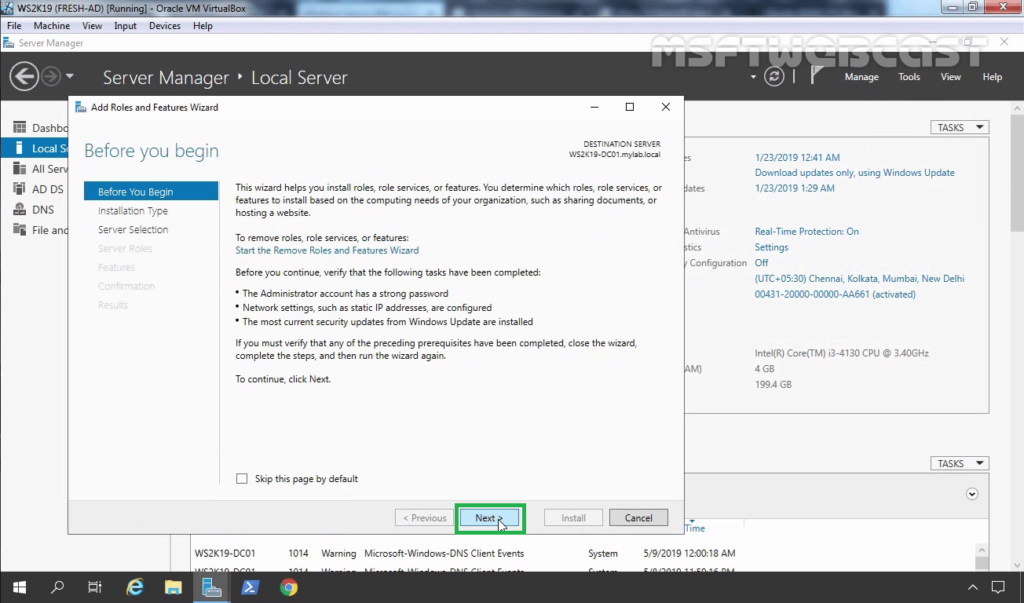Select the Before You Begin wizard step
The image size is (1024, 603).
[151, 191]
